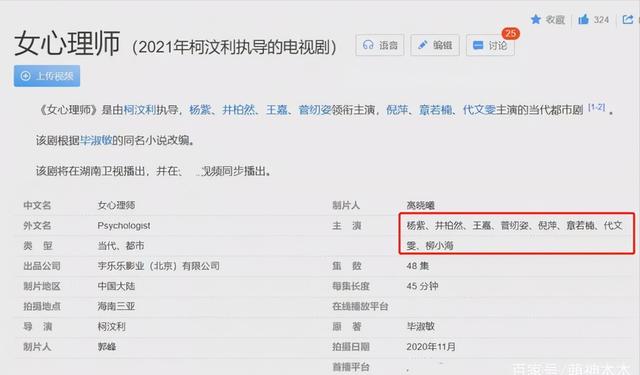Click the red 25 notification badge

click(511, 33)
